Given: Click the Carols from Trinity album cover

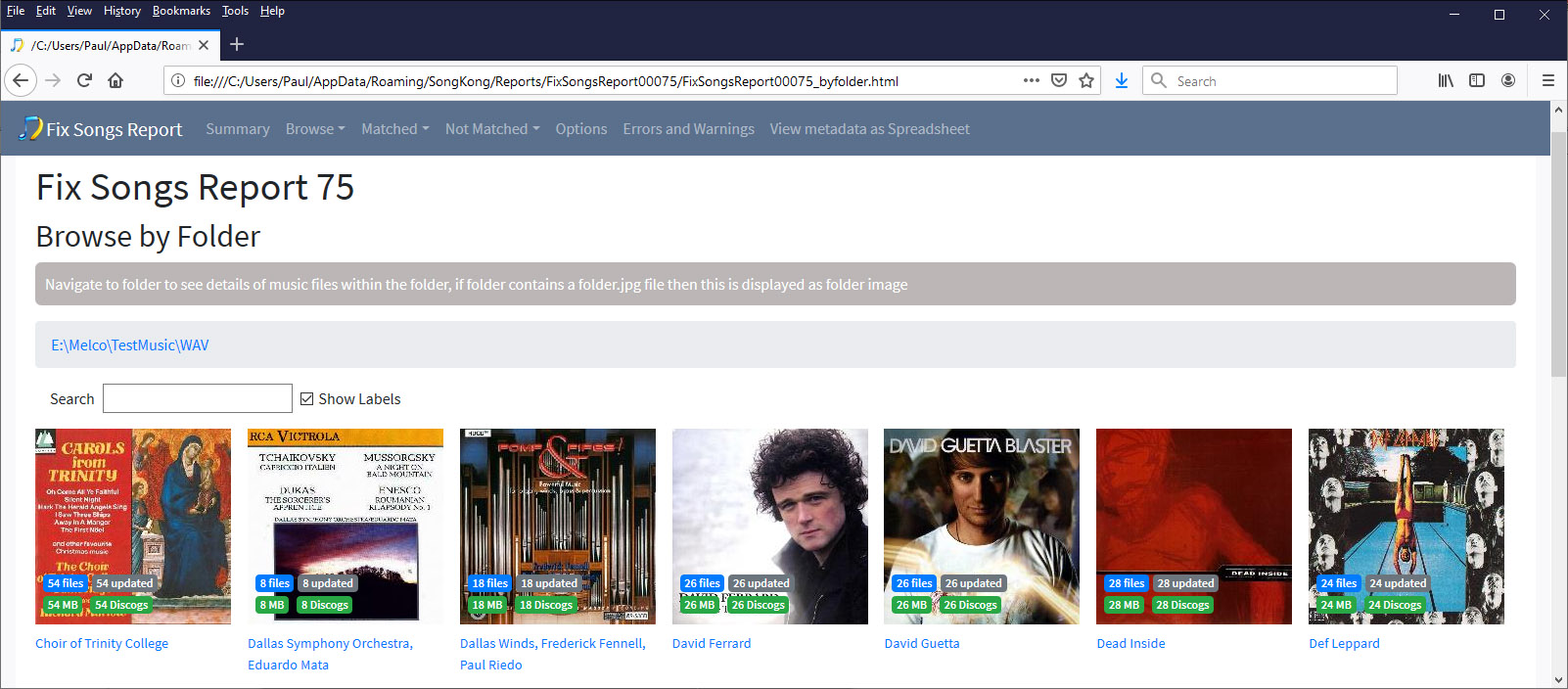Looking at the screenshot, I should [133, 527].
